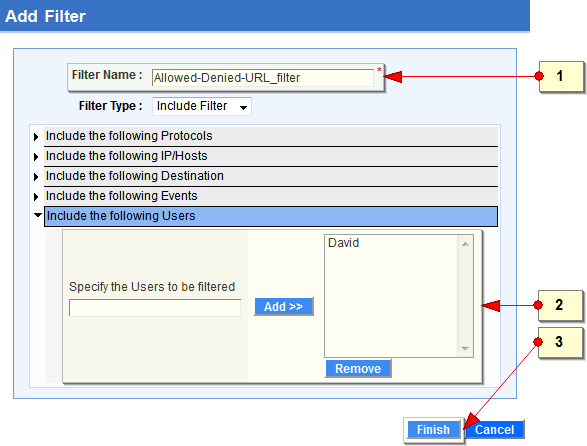The height and width of the screenshot is (446, 587).
Task: Click the Remove button
Action: click(x=358, y=368)
